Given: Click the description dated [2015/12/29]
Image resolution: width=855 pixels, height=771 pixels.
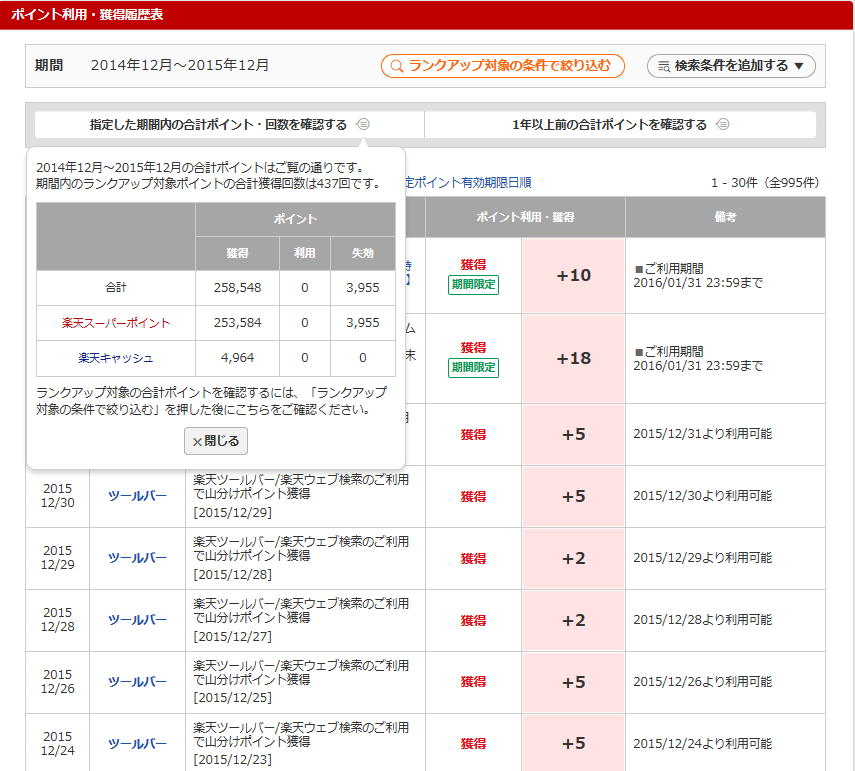Looking at the screenshot, I should [301, 496].
